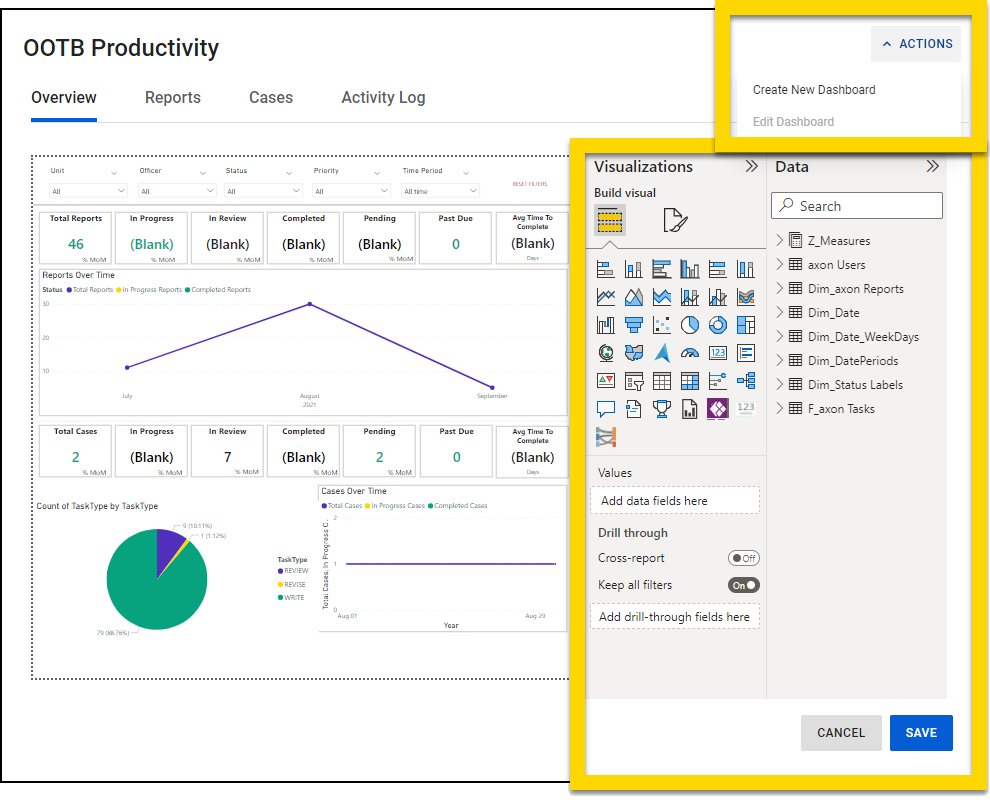Image resolution: width=990 pixels, height=804 pixels.
Task: Select the matrix visual icon
Action: tap(689, 380)
